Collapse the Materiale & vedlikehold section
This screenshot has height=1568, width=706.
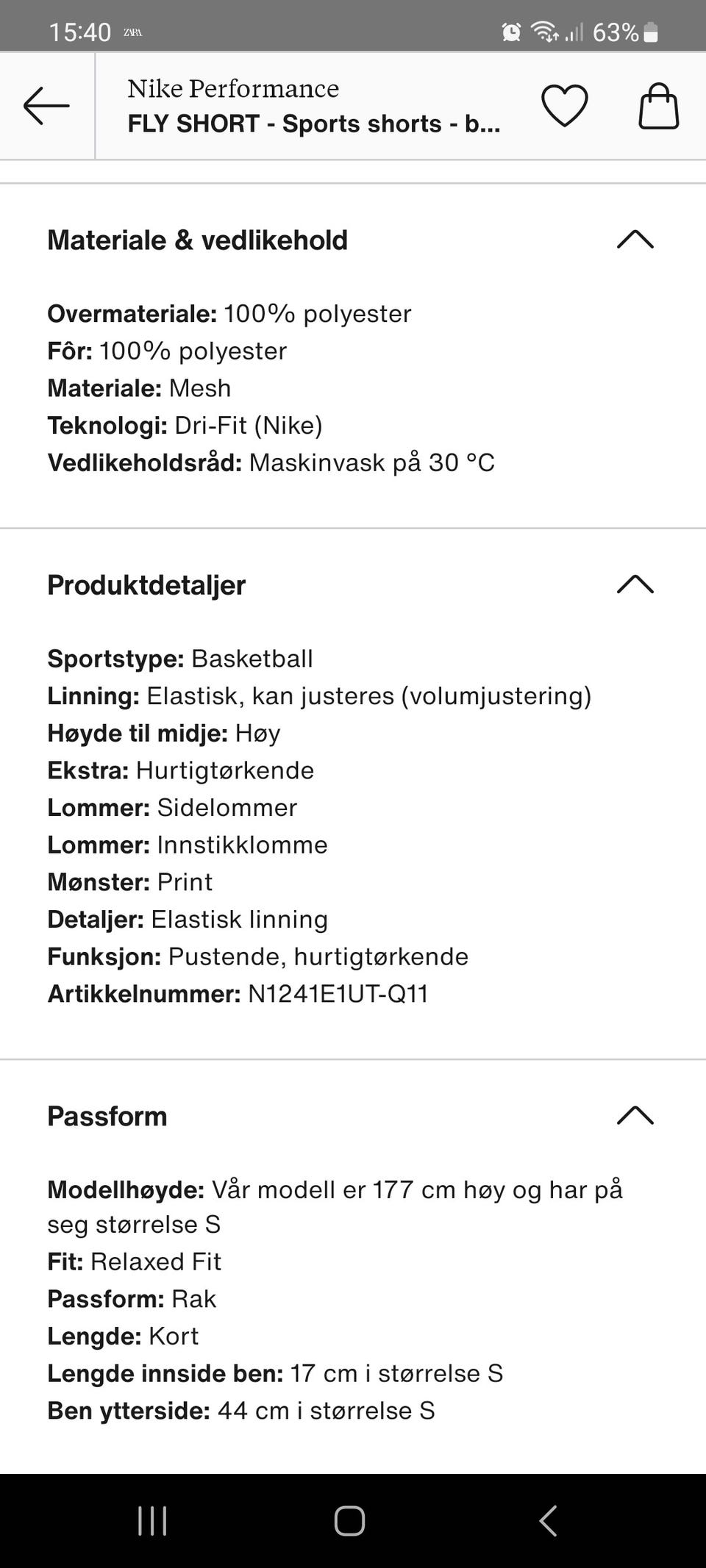(x=635, y=240)
